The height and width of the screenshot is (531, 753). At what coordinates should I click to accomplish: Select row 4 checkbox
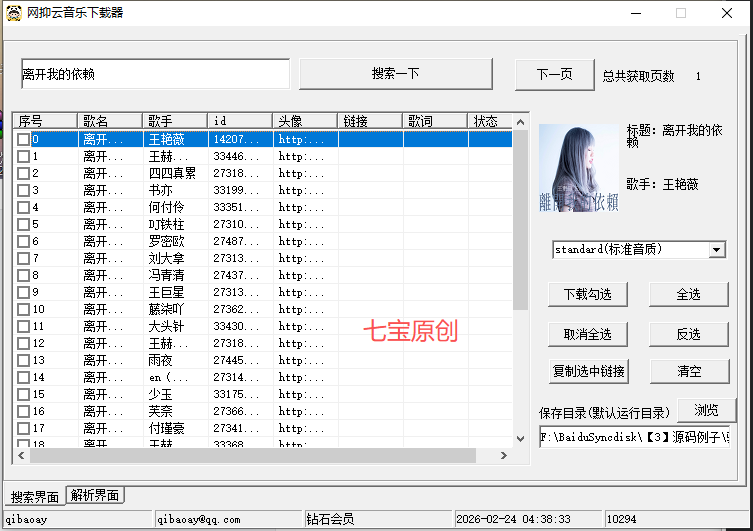pyautogui.click(x=23, y=207)
